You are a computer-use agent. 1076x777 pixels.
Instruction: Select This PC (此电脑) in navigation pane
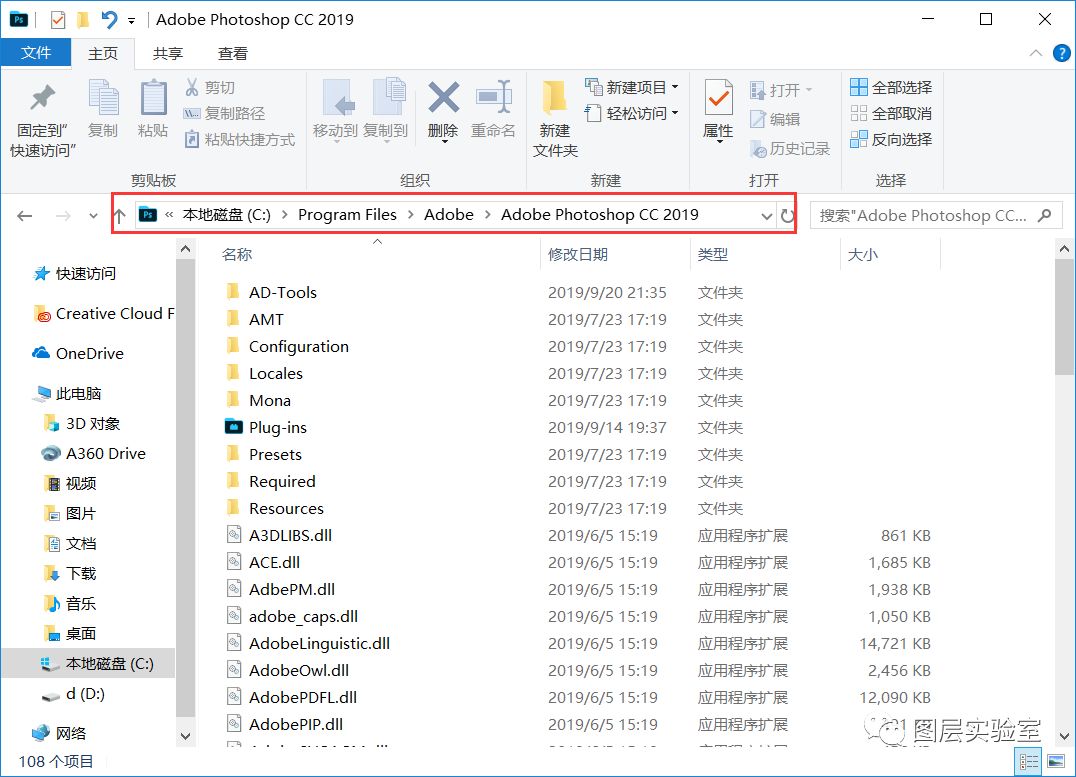tap(68, 393)
